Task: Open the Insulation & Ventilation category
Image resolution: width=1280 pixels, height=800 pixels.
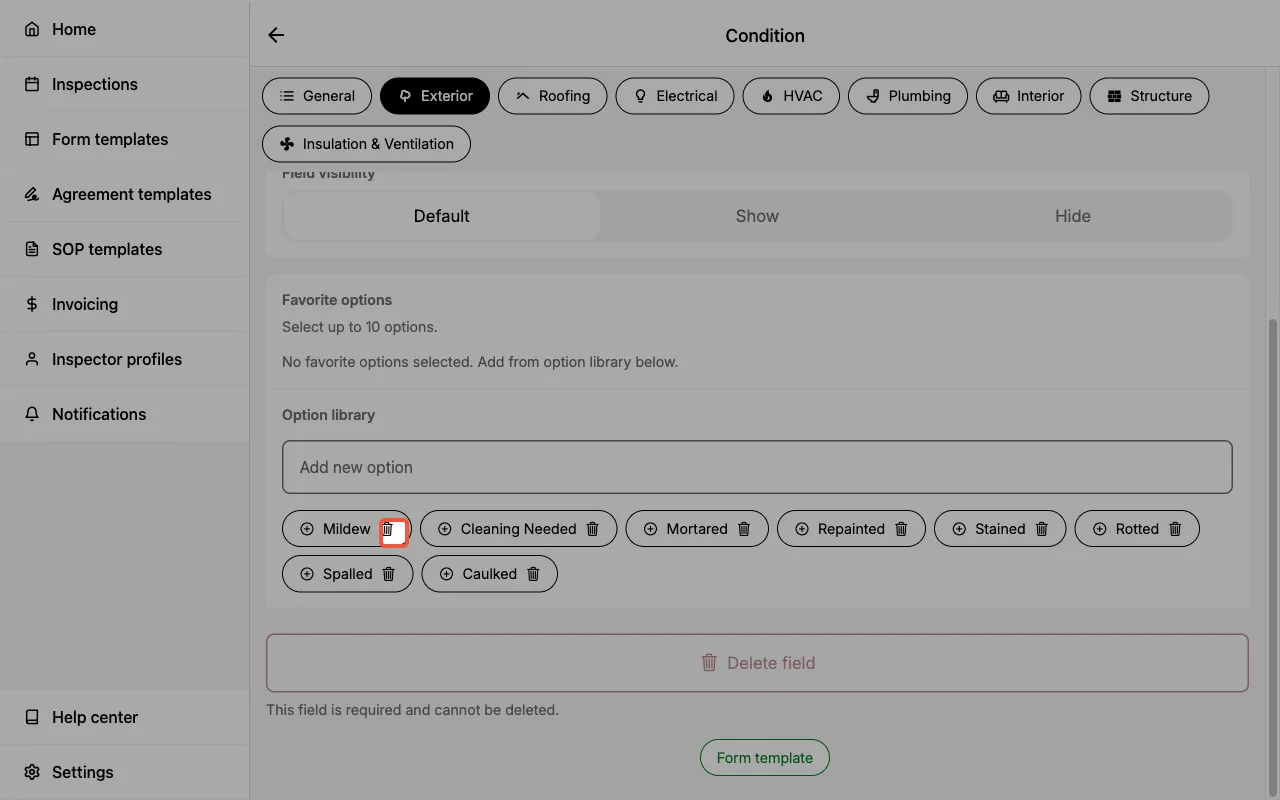Action: coord(366,143)
